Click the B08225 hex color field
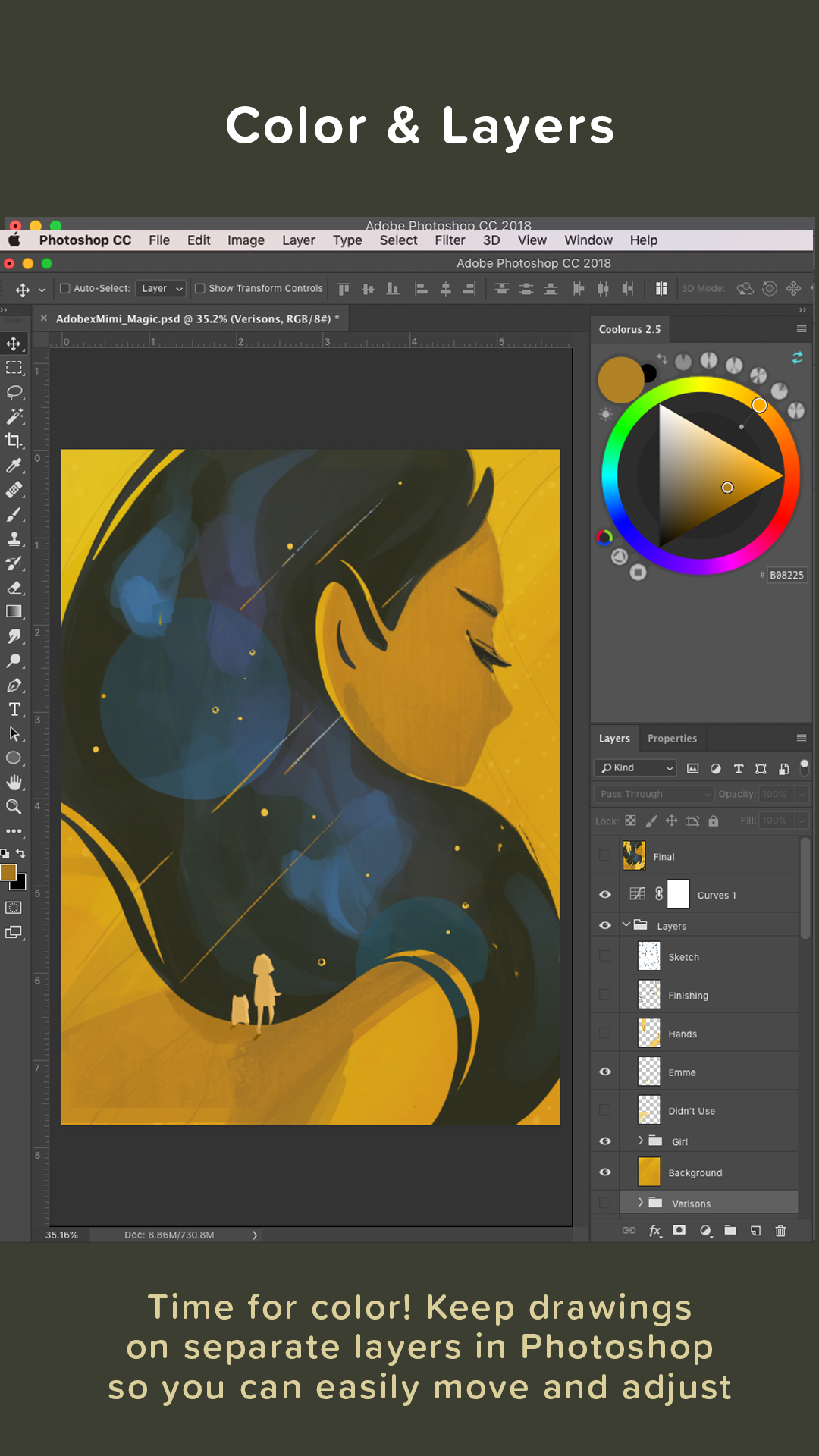The image size is (819, 1456). click(x=786, y=575)
